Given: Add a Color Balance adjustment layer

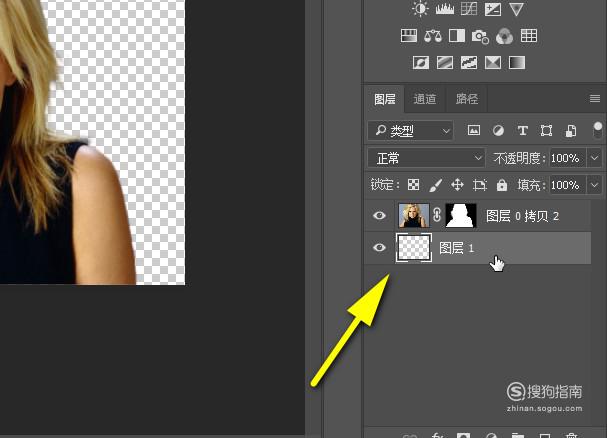Looking at the screenshot, I should (x=433, y=36).
